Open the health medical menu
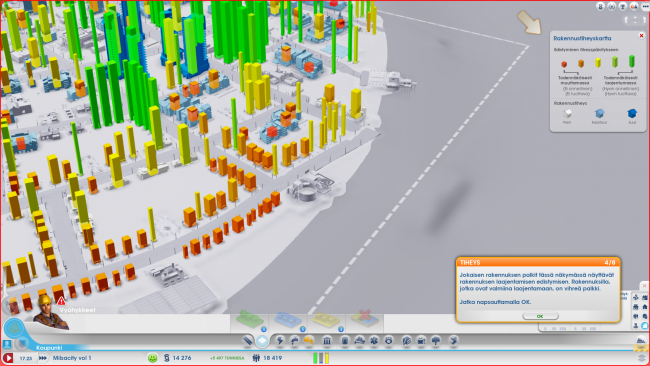Image resolution: width=650 pixels, height=366 pixels. (x=374, y=341)
